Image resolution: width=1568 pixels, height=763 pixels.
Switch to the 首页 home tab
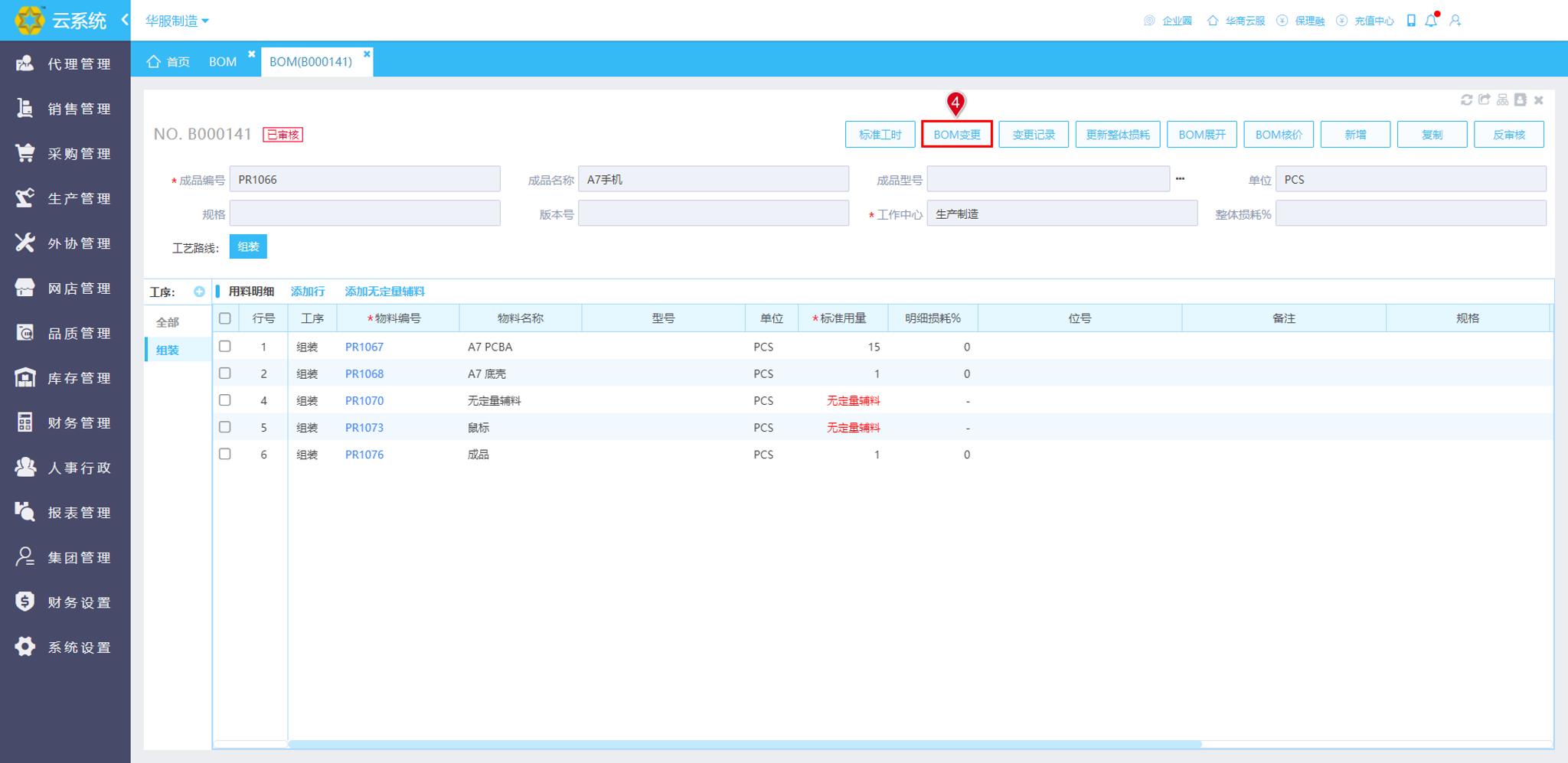[x=168, y=61]
